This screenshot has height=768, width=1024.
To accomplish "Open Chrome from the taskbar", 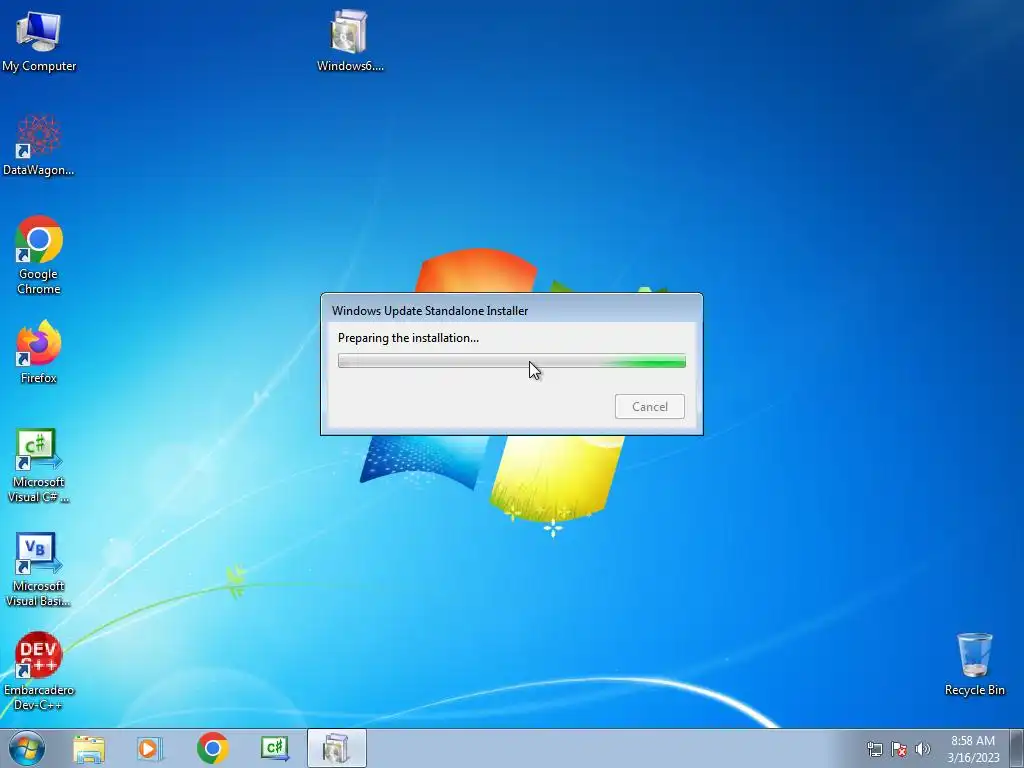I will tap(212, 749).
